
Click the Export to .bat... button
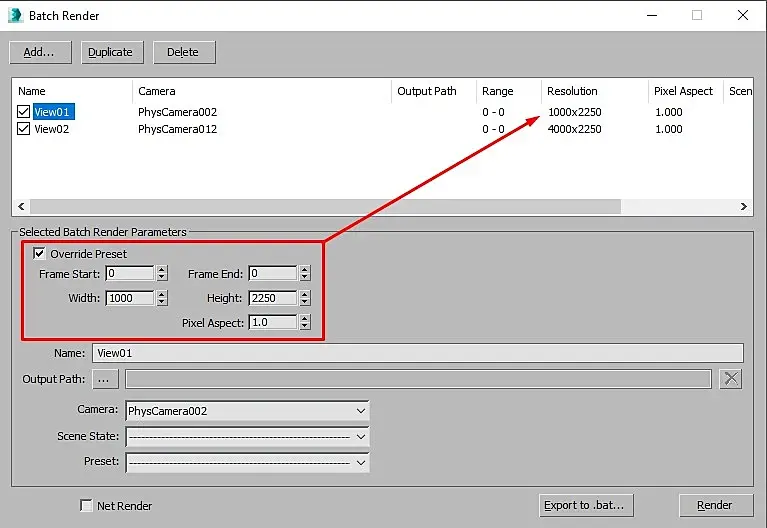click(x=586, y=505)
